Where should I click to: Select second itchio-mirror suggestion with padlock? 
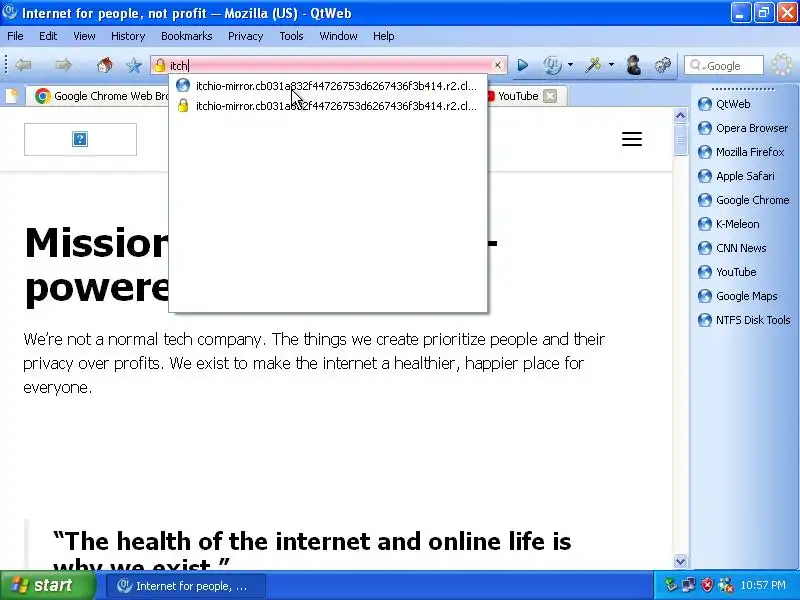328,106
